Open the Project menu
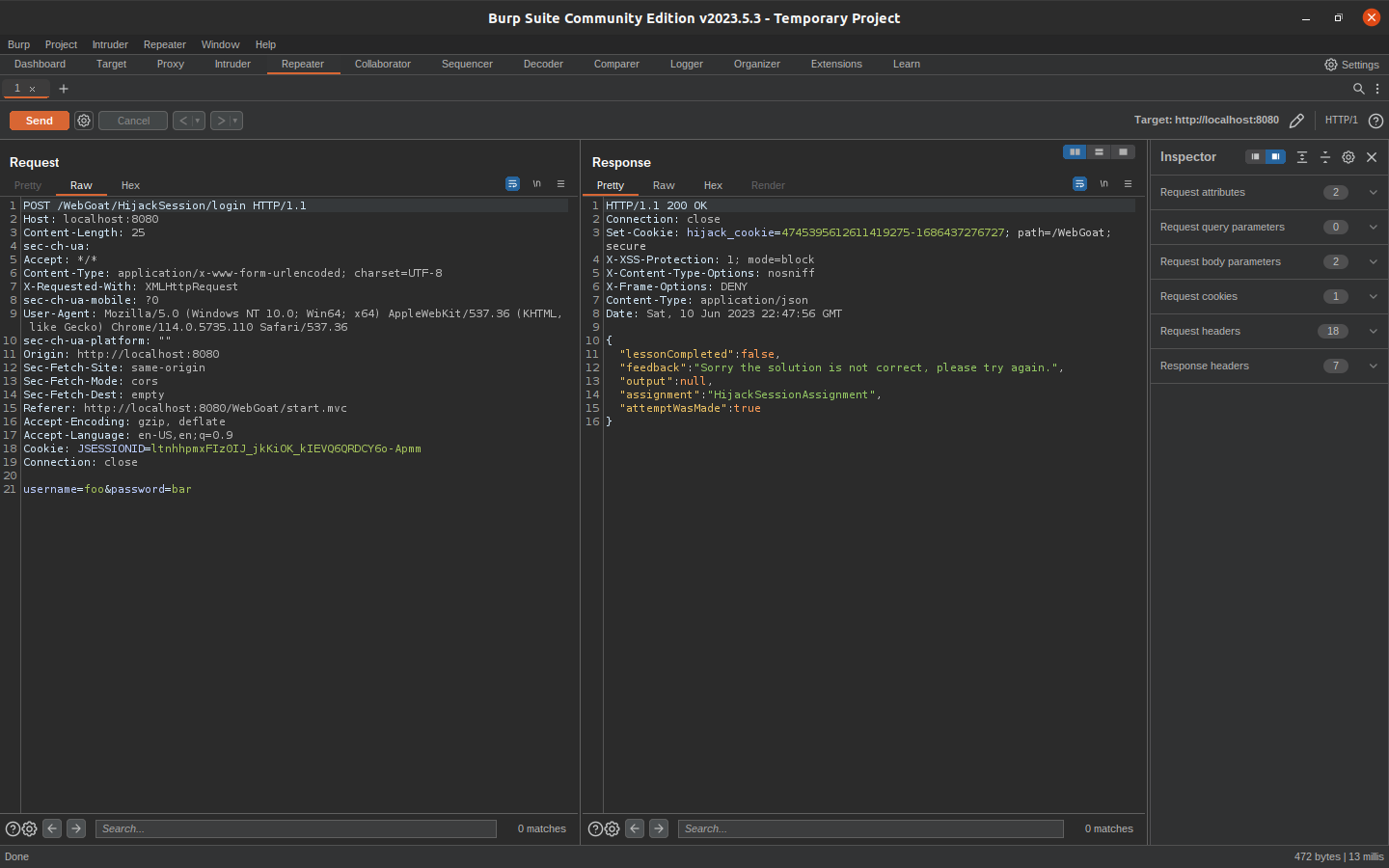 click(x=61, y=44)
